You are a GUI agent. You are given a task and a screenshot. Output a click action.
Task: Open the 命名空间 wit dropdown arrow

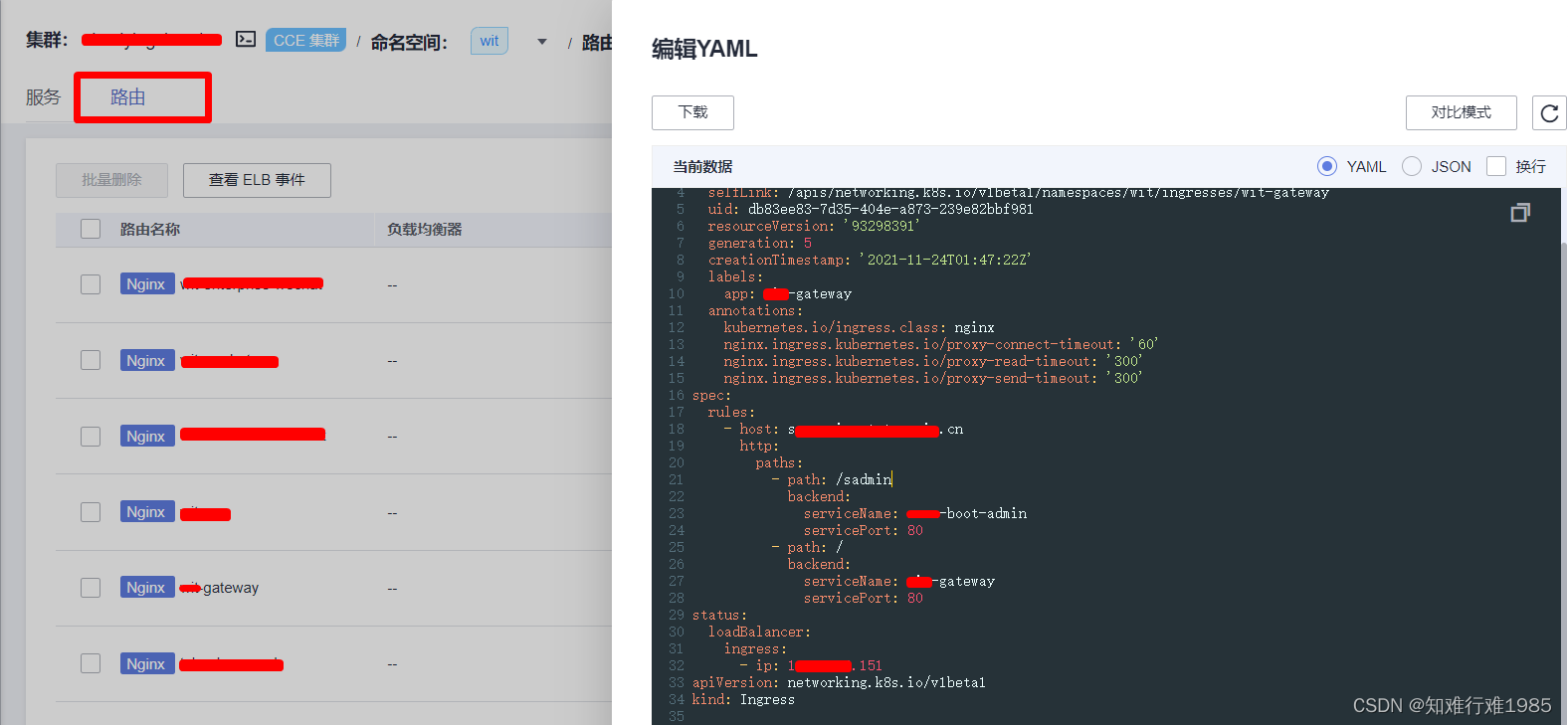542,42
